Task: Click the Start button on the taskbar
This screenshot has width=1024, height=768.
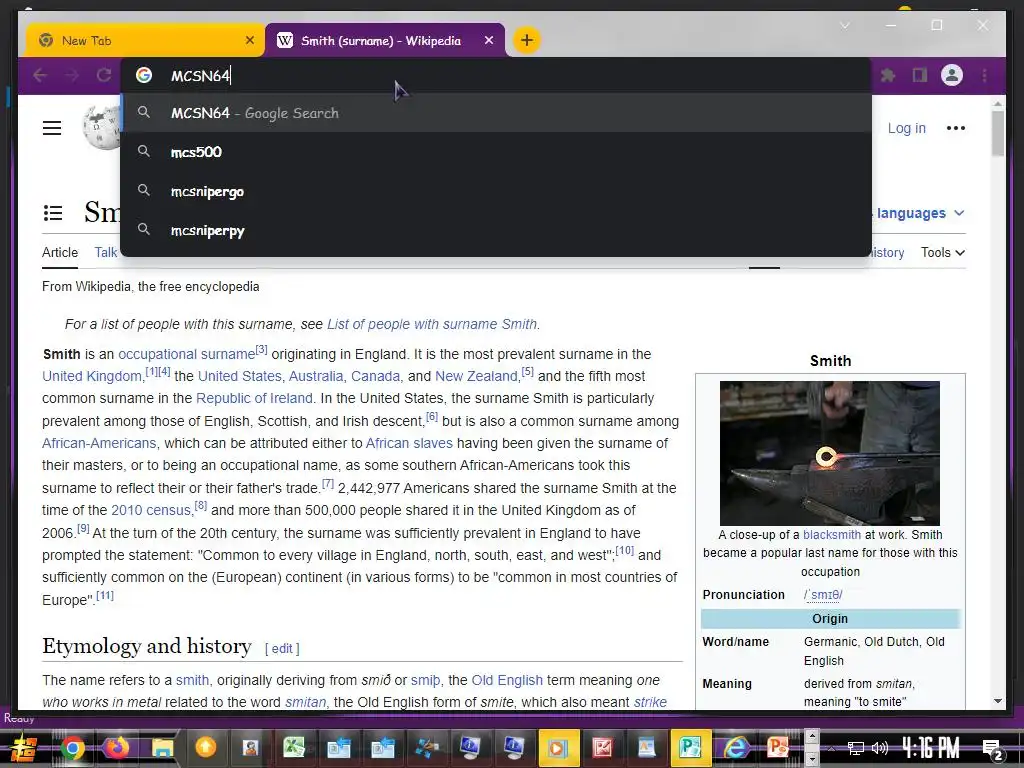Action: tap(24, 748)
